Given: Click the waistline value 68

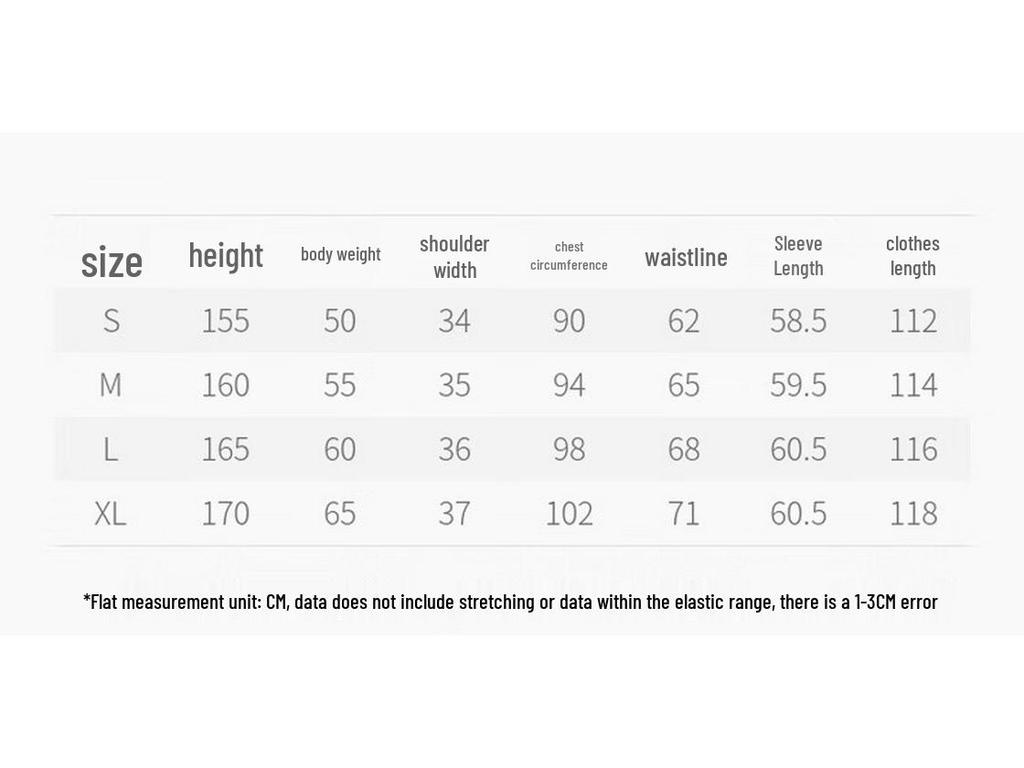Looking at the screenshot, I should [684, 449].
